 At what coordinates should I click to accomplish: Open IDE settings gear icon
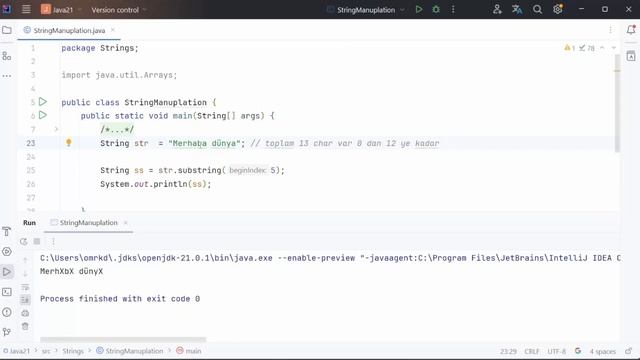point(558,9)
